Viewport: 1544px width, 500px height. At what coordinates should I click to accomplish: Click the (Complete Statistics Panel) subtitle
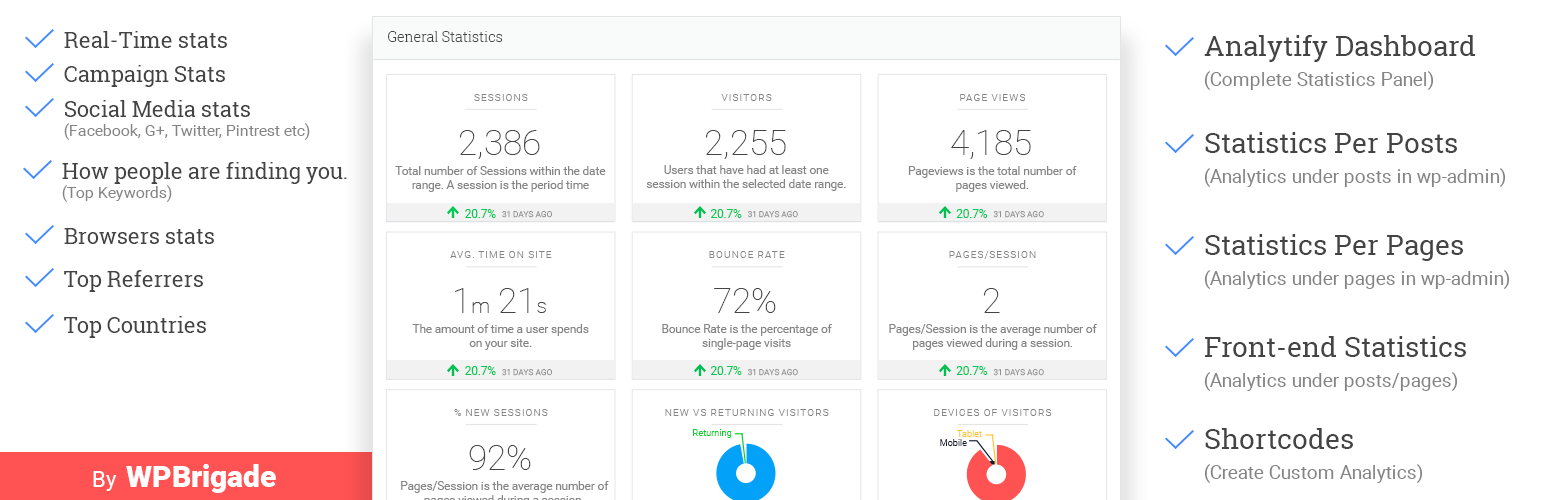tap(1319, 79)
